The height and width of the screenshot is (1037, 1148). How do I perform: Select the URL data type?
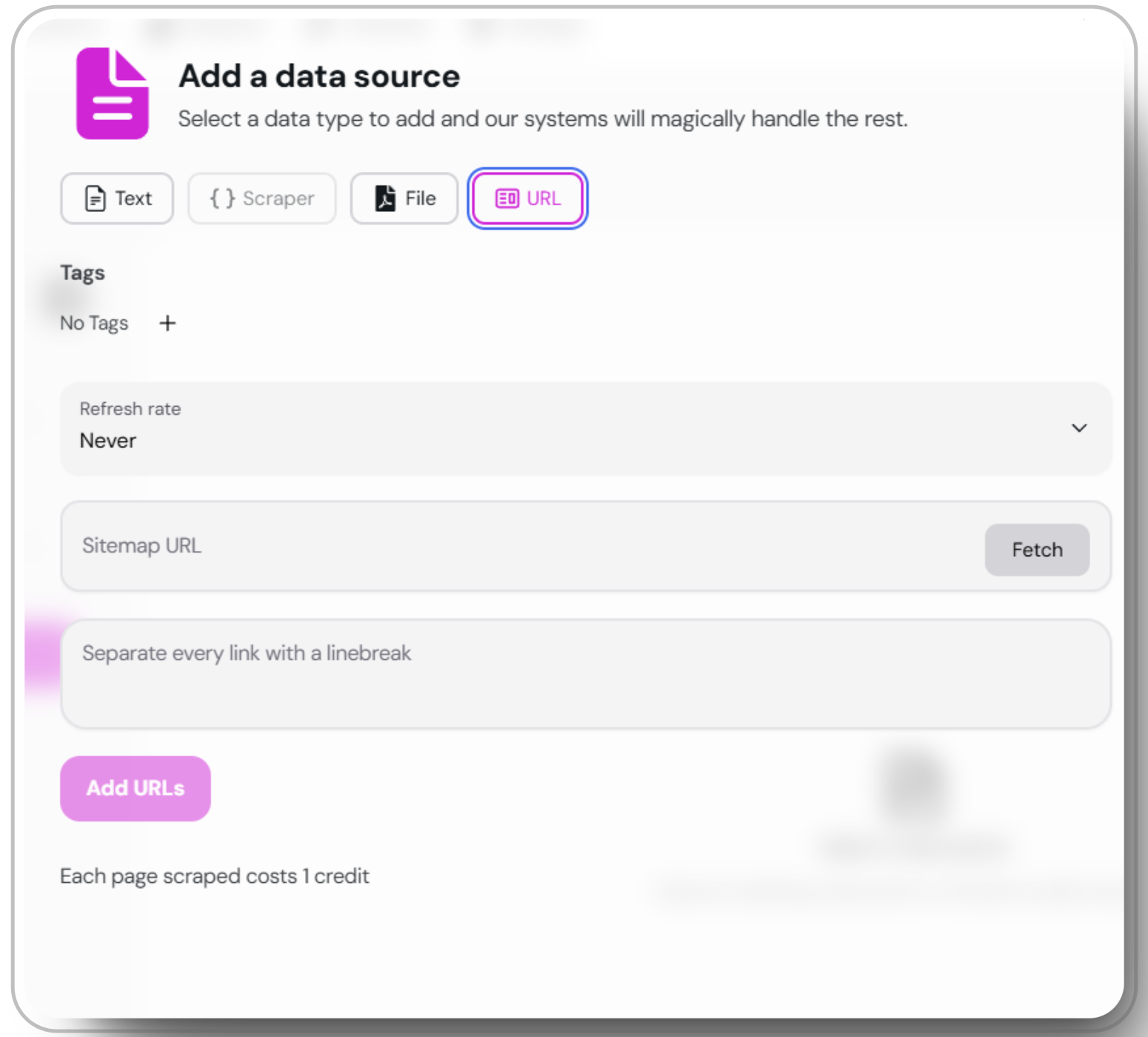coord(527,199)
